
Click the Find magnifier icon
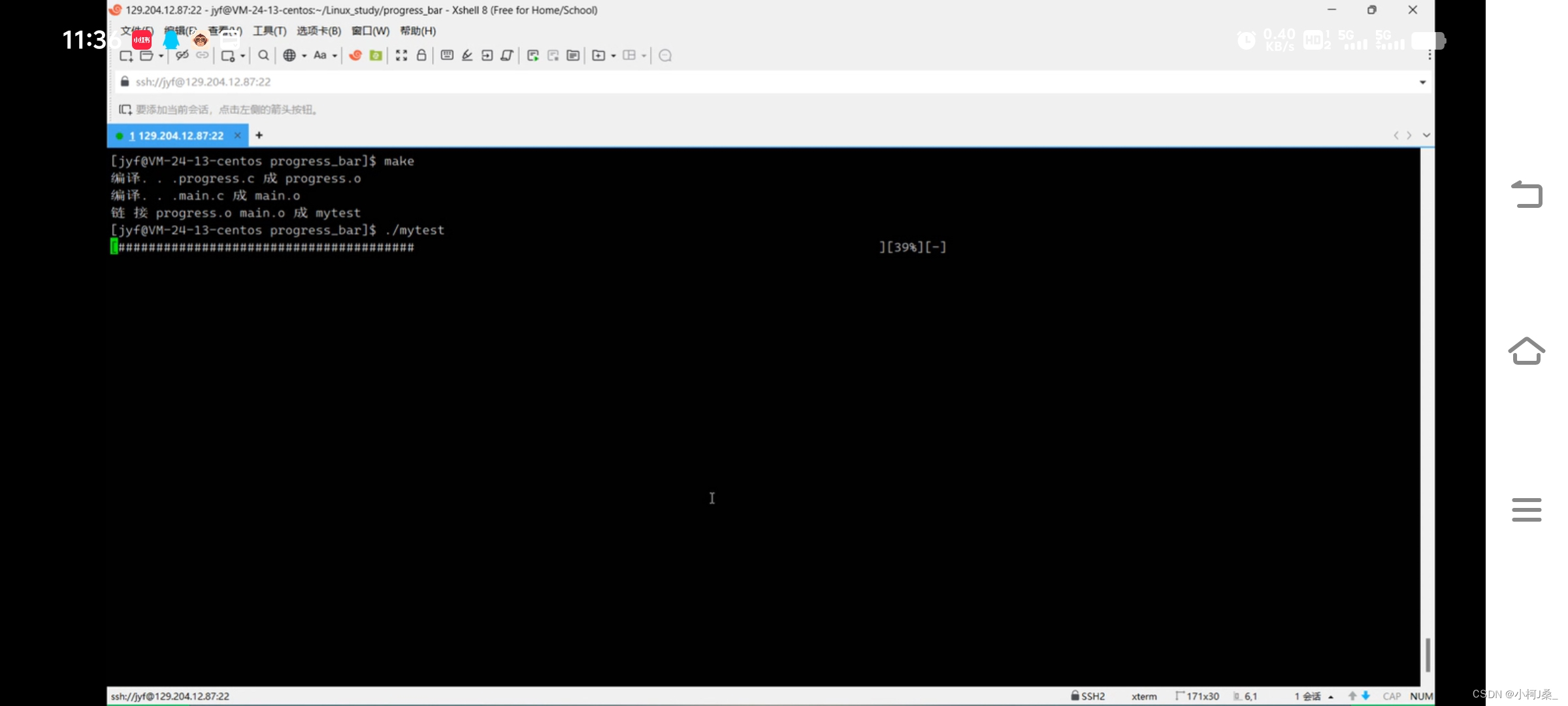click(263, 56)
